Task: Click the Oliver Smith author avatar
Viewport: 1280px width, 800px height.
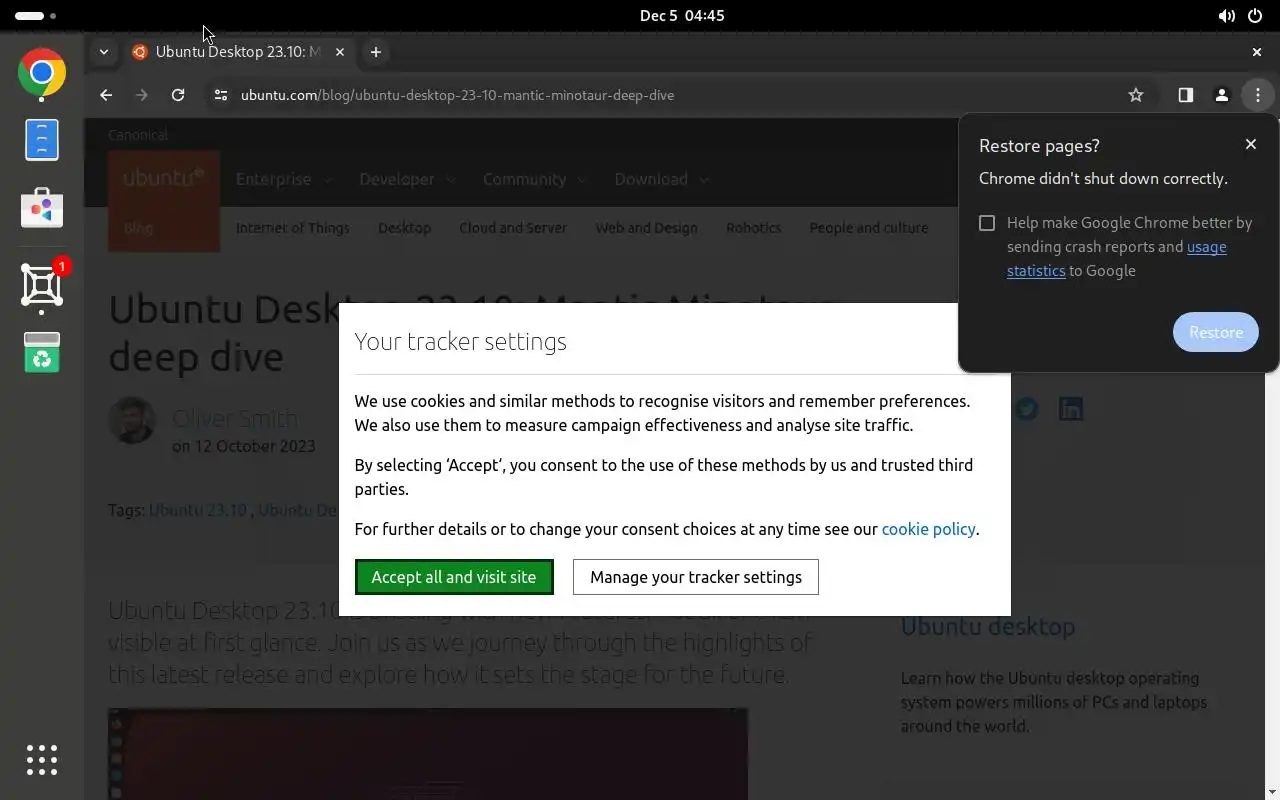Action: (x=132, y=420)
